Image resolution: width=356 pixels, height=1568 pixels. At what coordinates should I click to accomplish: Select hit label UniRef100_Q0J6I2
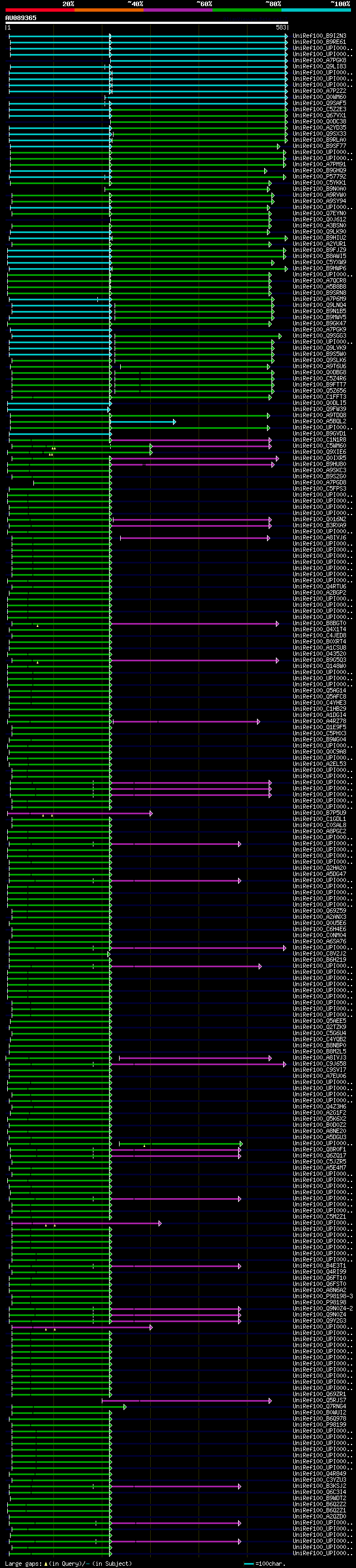319,220
